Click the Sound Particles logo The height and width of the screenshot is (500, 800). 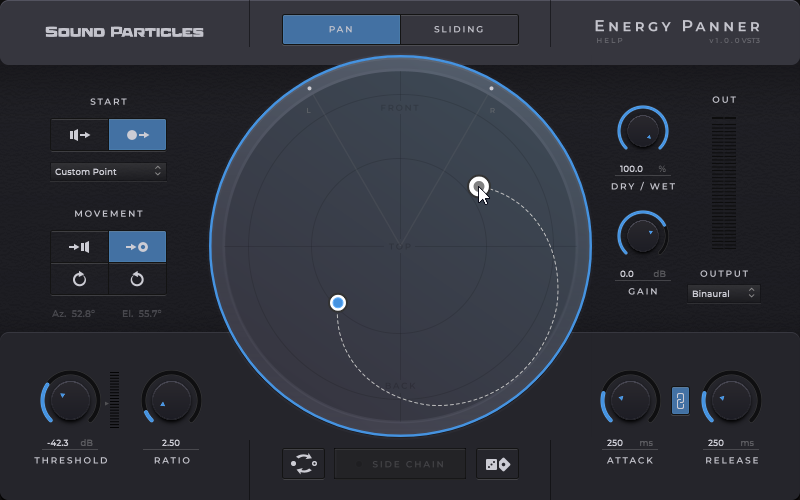point(124,32)
